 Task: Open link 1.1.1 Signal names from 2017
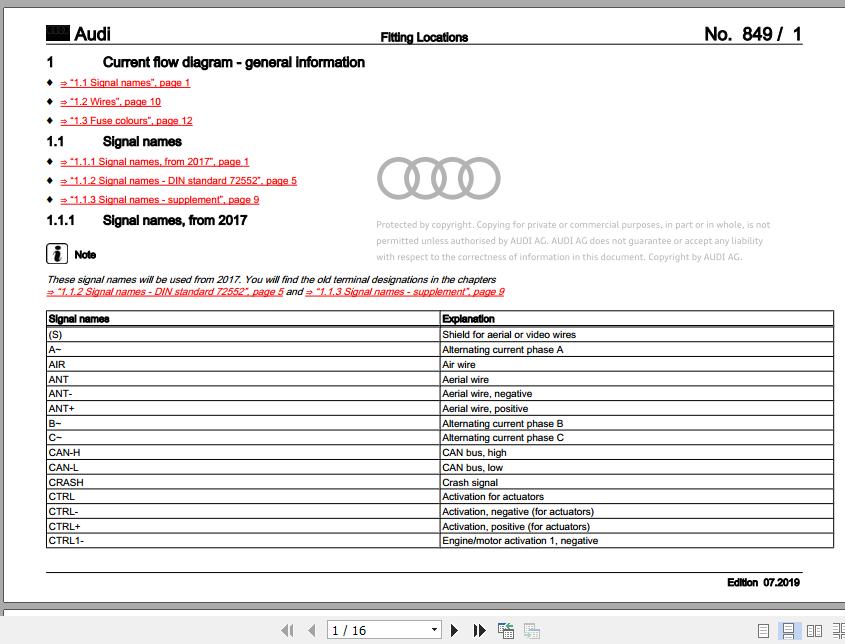(x=155, y=162)
